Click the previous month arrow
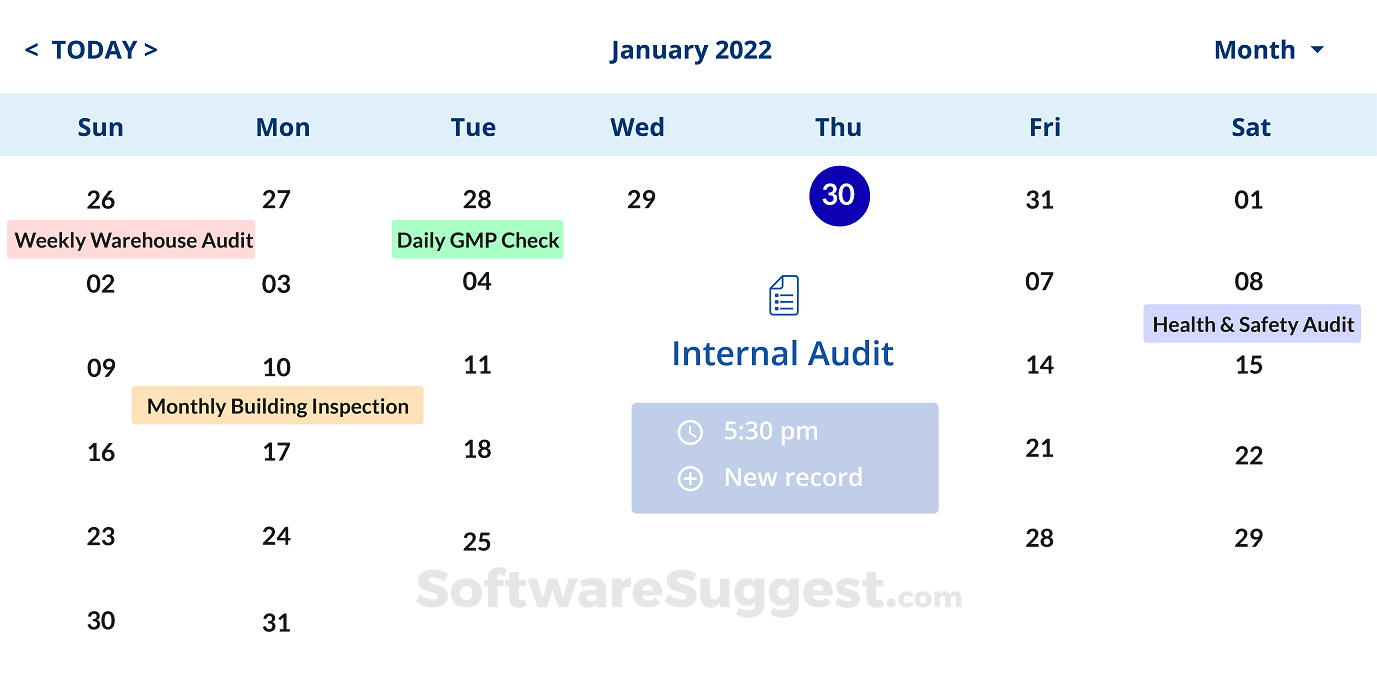Screen dimensions: 1377x687 coord(30,50)
